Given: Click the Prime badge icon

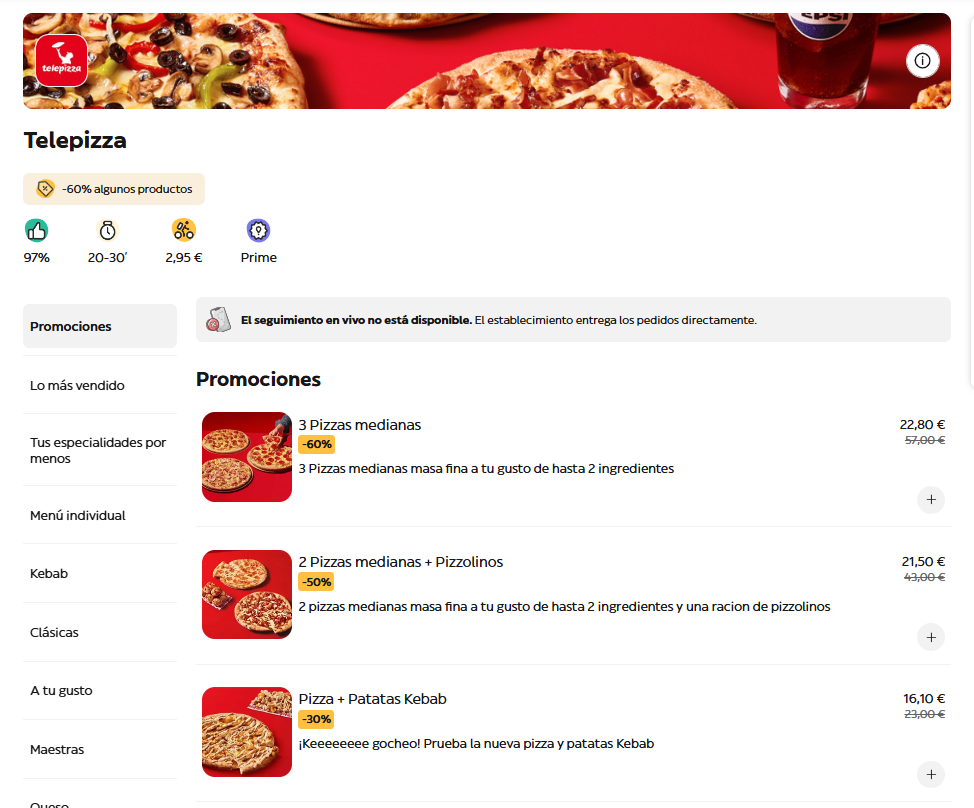Looking at the screenshot, I should [258, 230].
